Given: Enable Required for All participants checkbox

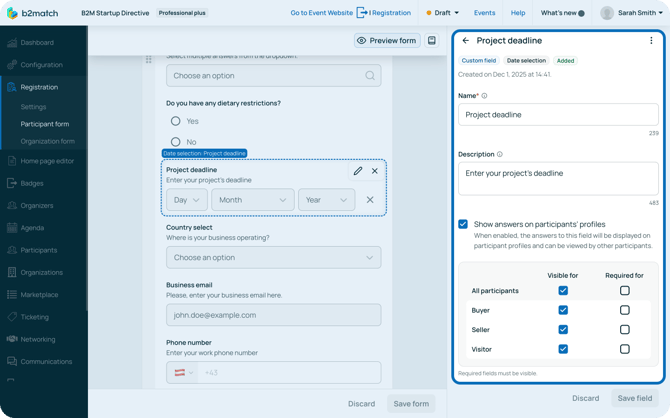Looking at the screenshot, I should (x=624, y=291).
